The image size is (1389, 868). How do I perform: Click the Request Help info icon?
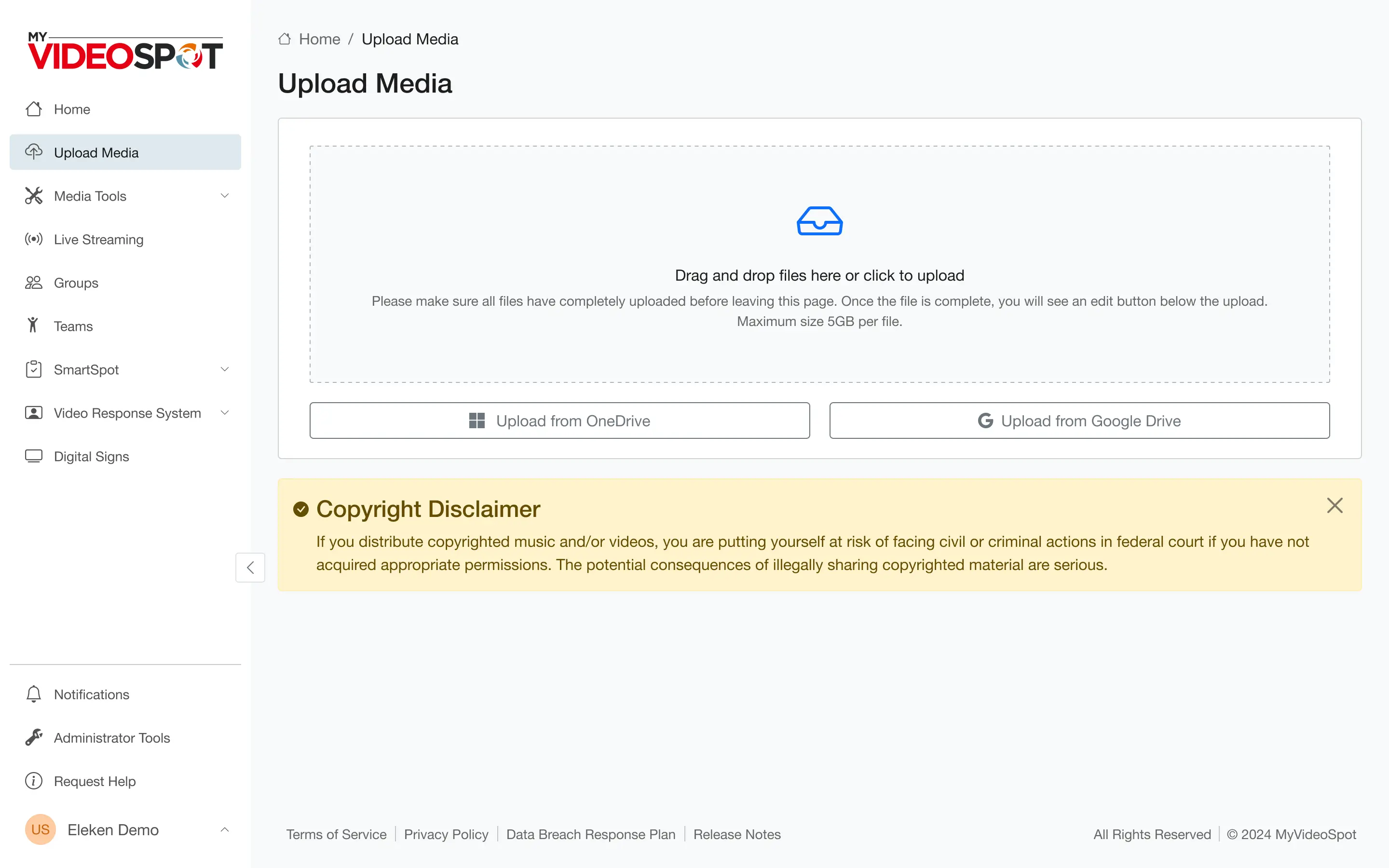34,781
